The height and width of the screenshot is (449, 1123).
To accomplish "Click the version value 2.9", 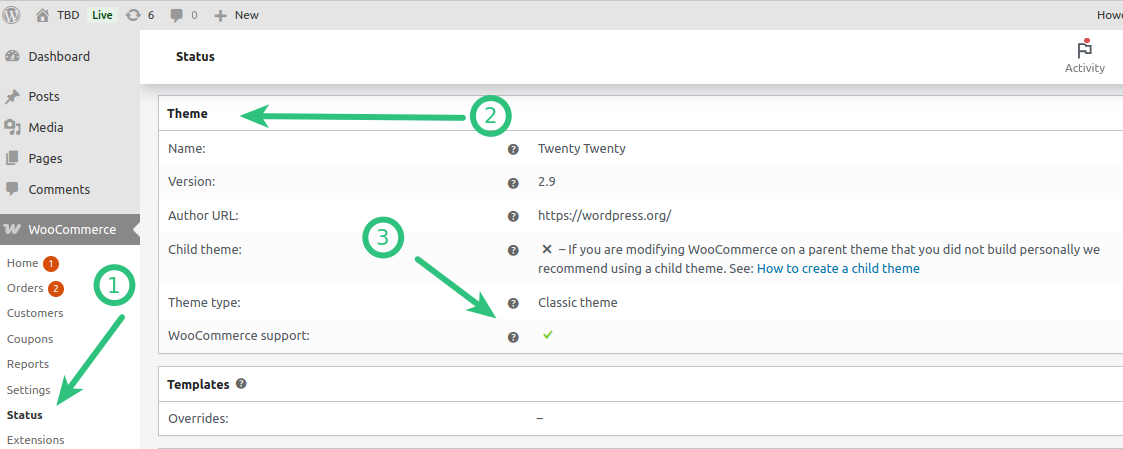I will coord(546,182).
